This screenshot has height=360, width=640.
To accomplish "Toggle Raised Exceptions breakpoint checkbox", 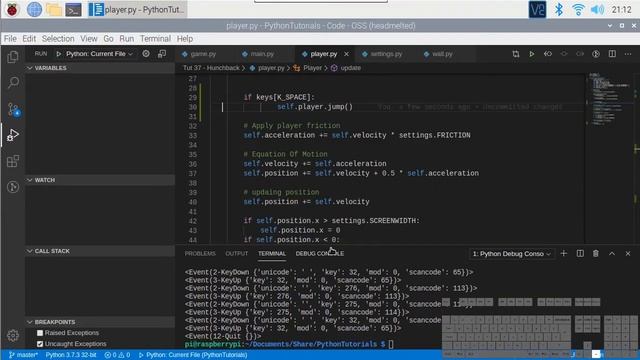I will 40,333.
